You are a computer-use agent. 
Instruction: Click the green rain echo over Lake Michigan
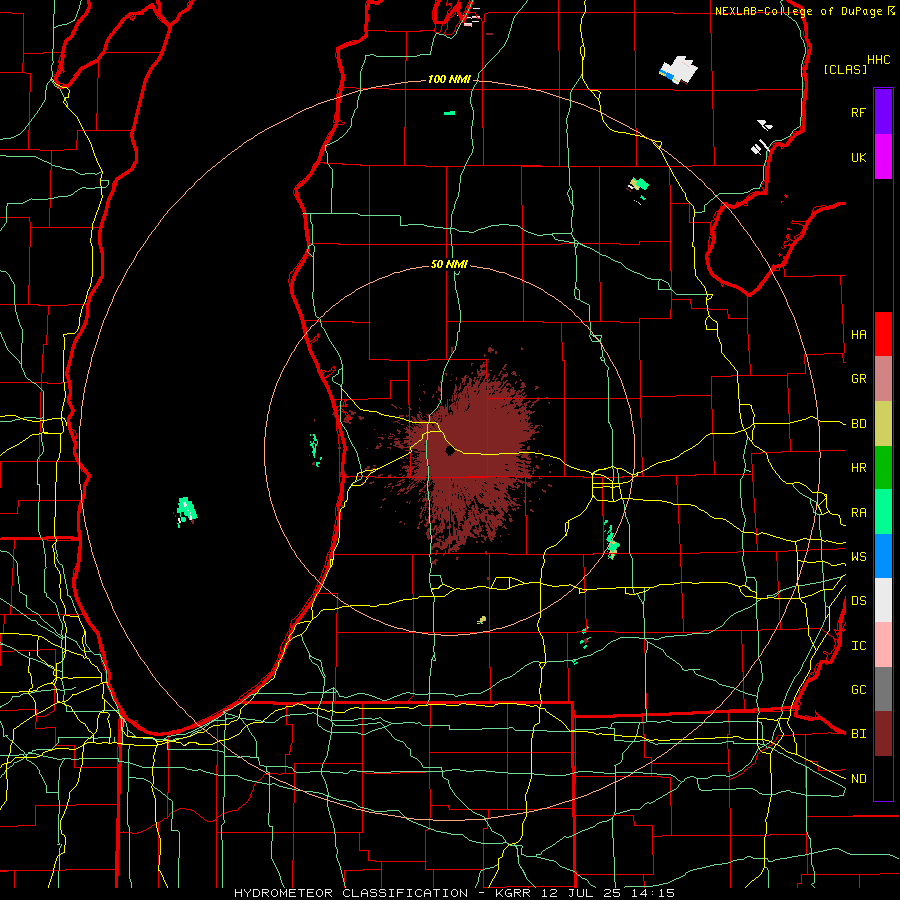click(x=187, y=510)
